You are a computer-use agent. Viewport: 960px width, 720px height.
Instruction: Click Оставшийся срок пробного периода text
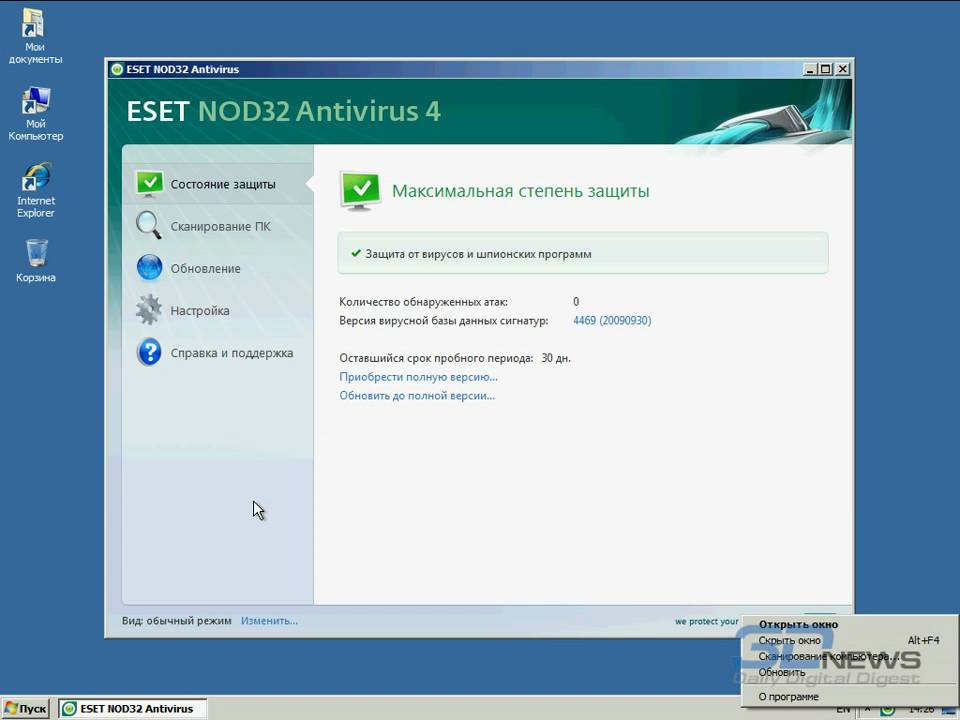tap(436, 358)
